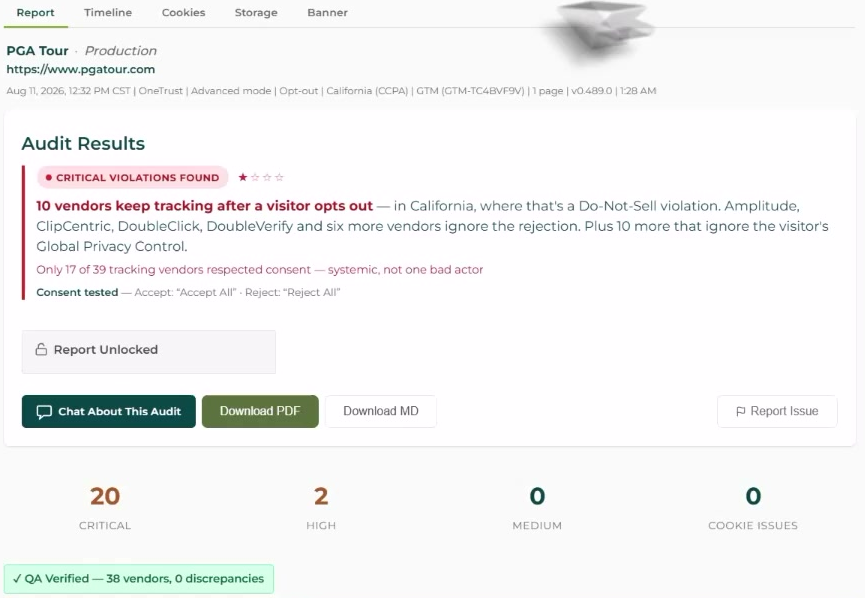The image size is (865, 598).
Task: Open the Banner tab
Action: point(327,13)
